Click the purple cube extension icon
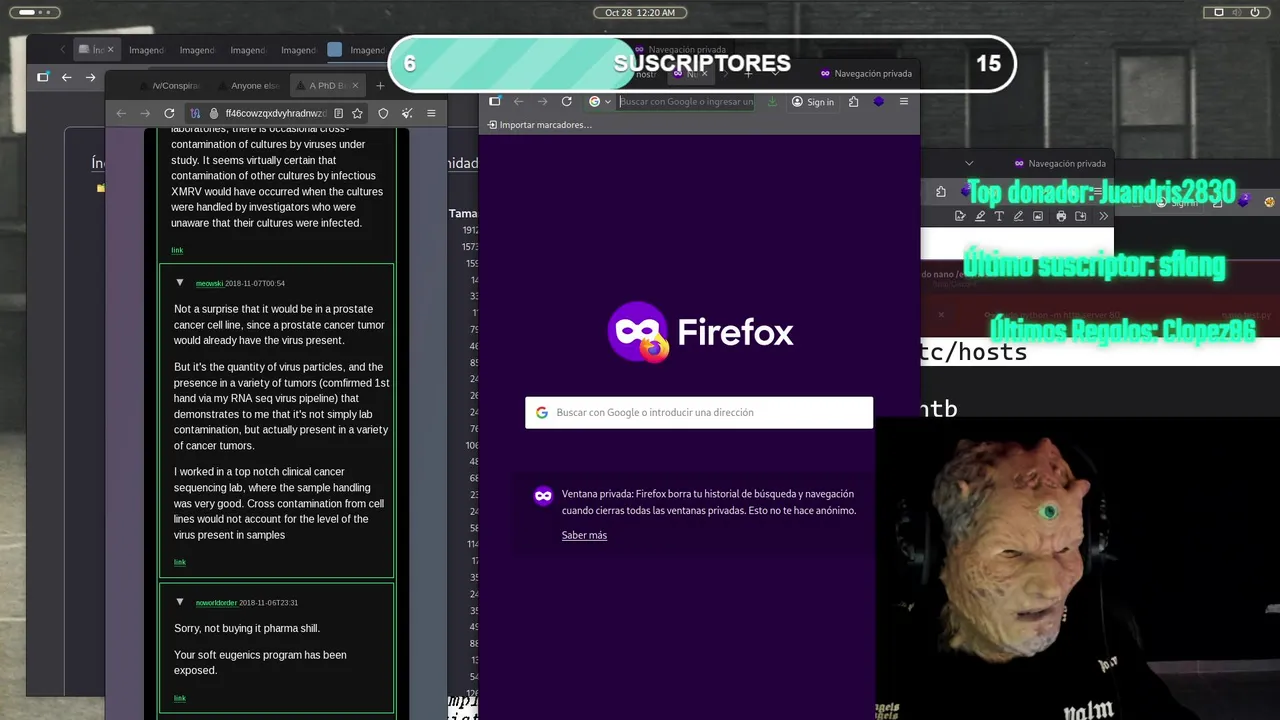Screen dimensions: 1280x720 (878, 101)
